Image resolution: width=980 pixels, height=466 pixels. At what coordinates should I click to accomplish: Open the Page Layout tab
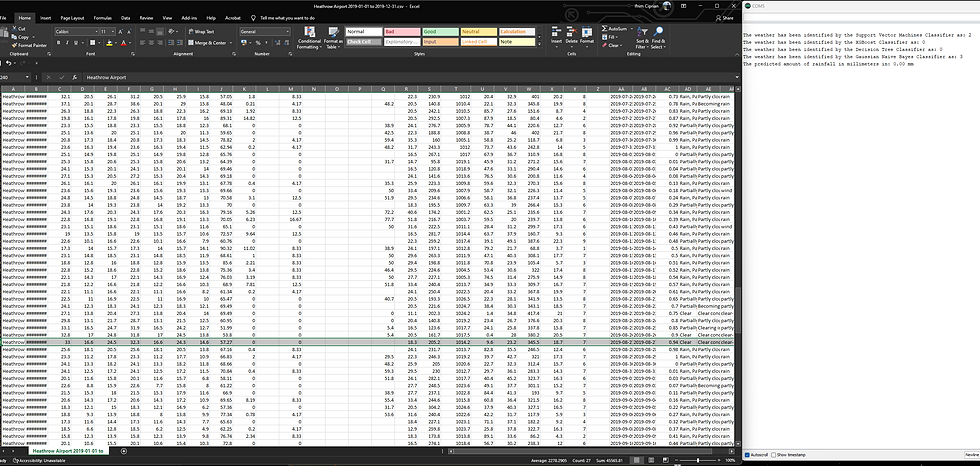coord(72,18)
